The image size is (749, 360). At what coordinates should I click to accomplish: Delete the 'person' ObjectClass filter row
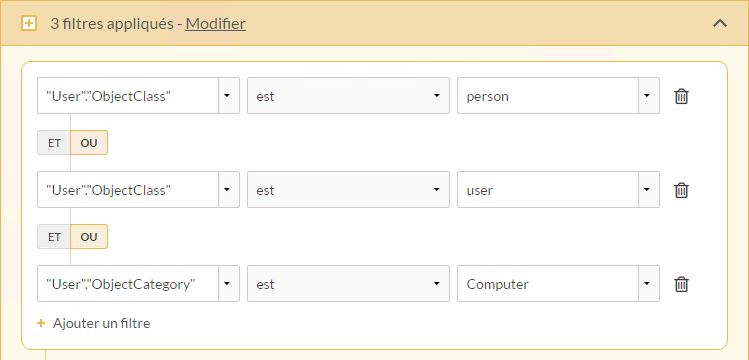[681, 96]
